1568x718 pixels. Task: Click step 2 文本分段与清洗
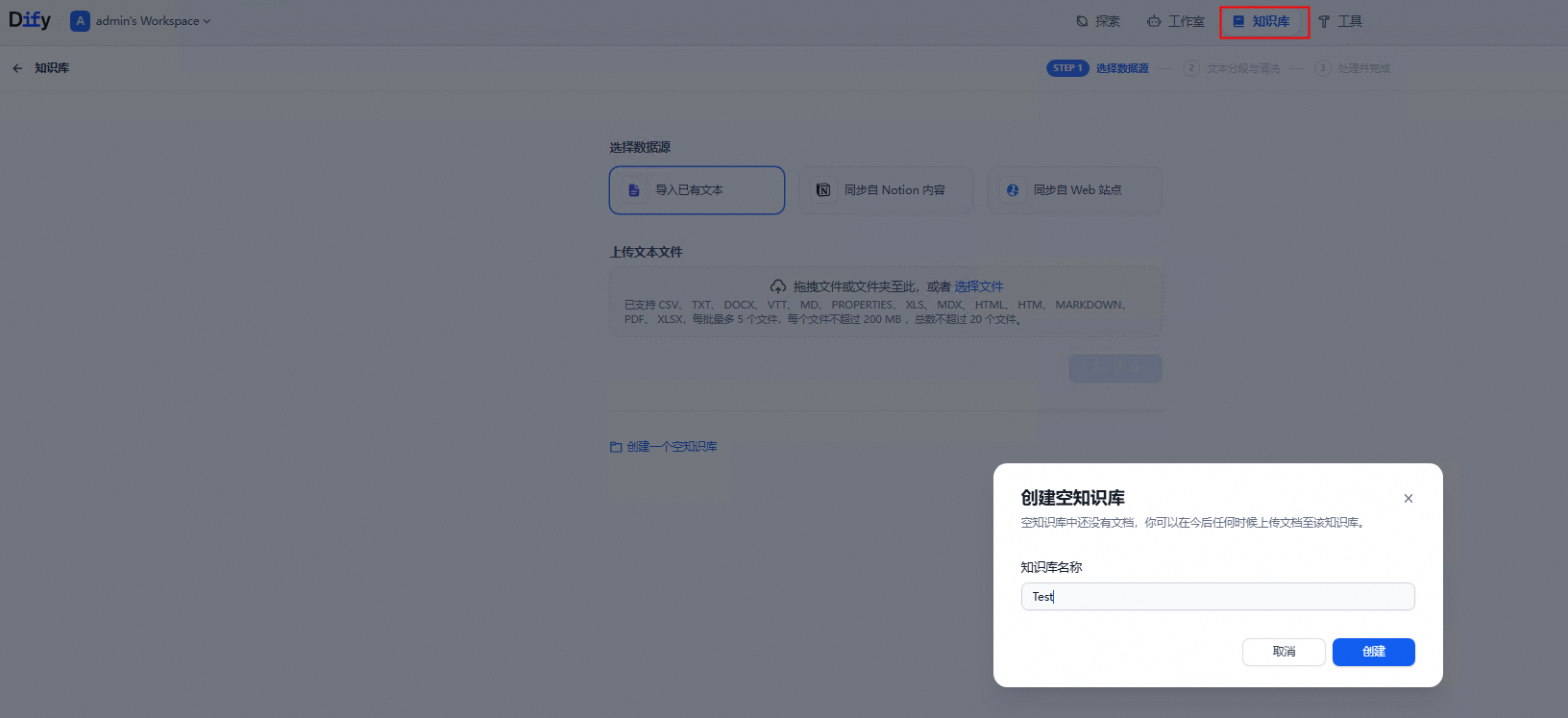(x=1232, y=68)
